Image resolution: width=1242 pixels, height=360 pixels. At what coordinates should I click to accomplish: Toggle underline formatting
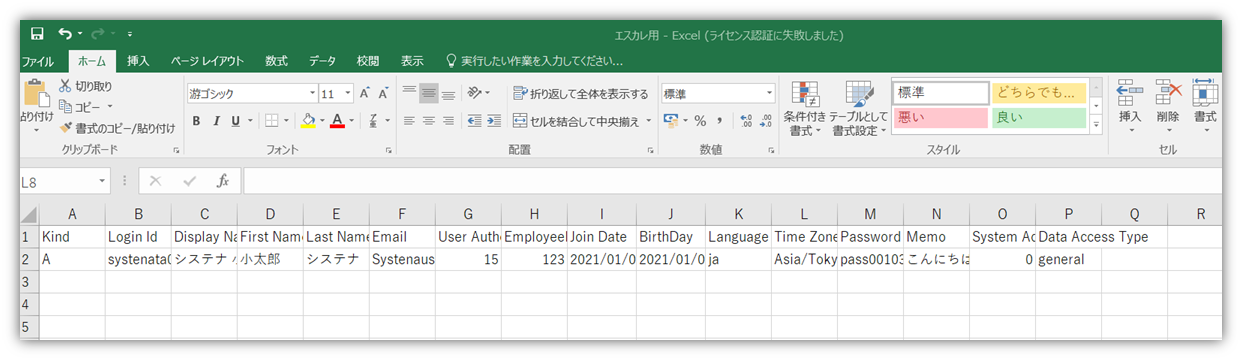click(235, 121)
